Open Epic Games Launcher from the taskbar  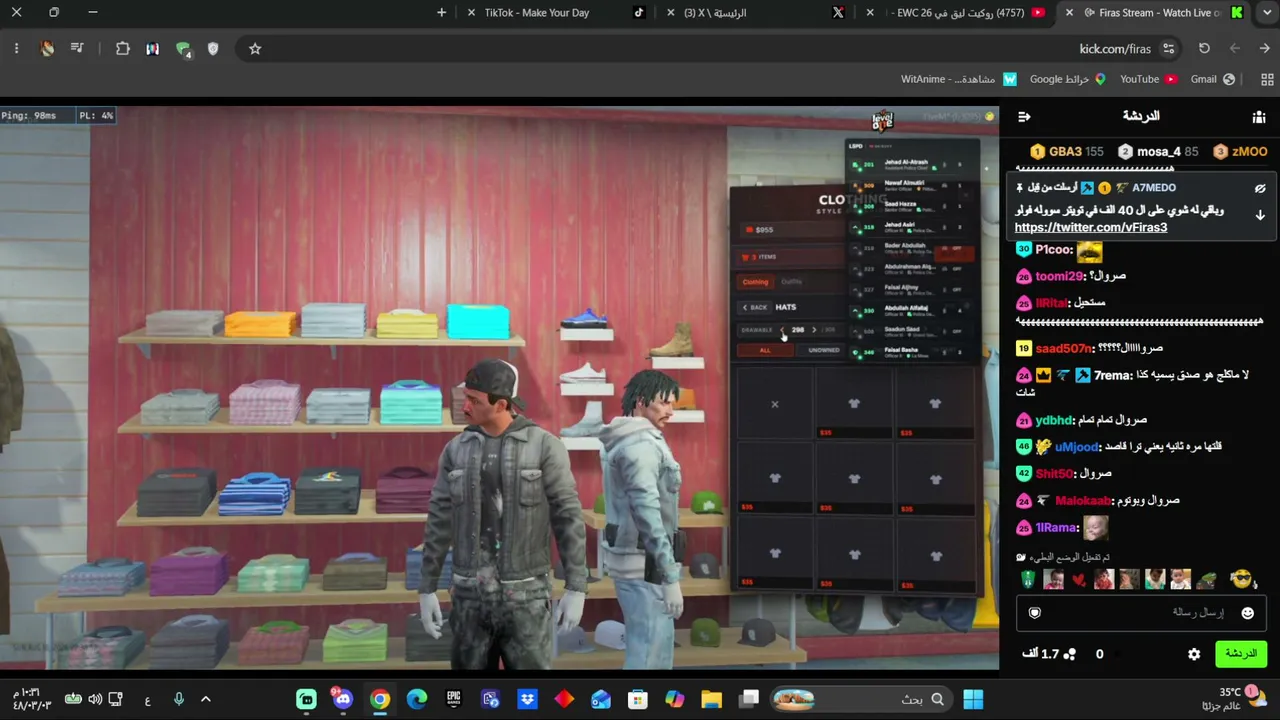click(x=454, y=700)
